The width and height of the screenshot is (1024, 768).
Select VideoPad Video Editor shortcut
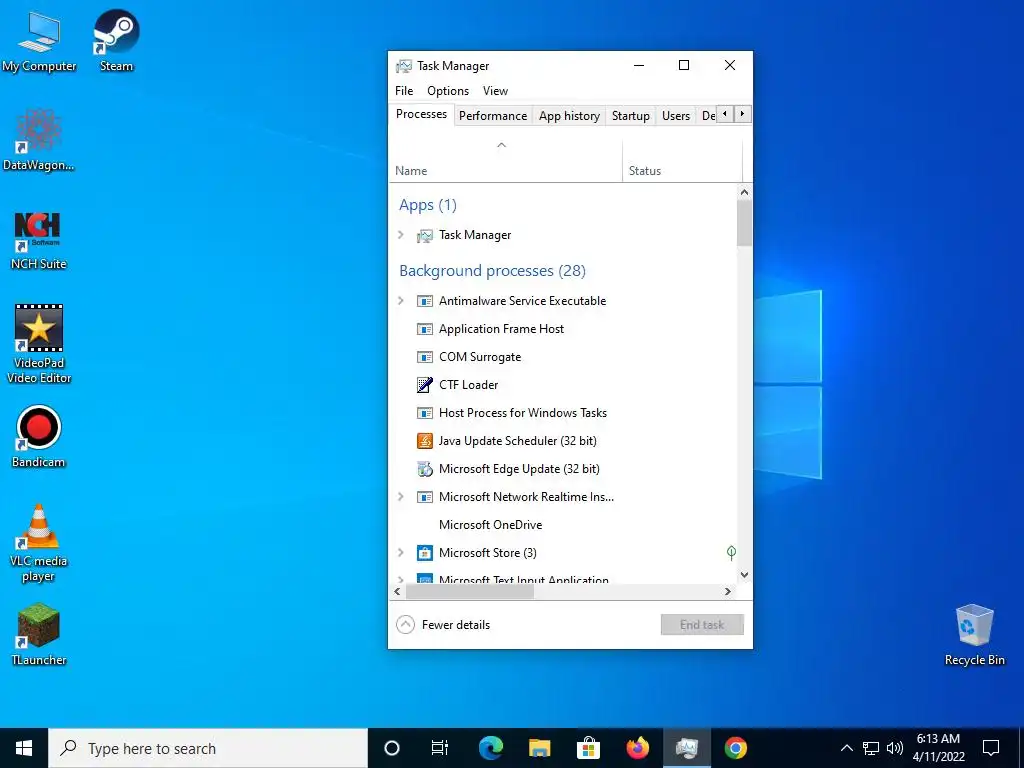tap(39, 344)
